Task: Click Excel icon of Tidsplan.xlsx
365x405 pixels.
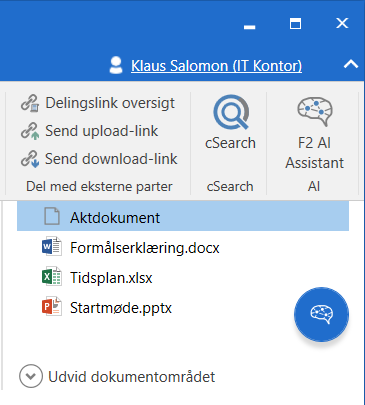Action: (52, 276)
